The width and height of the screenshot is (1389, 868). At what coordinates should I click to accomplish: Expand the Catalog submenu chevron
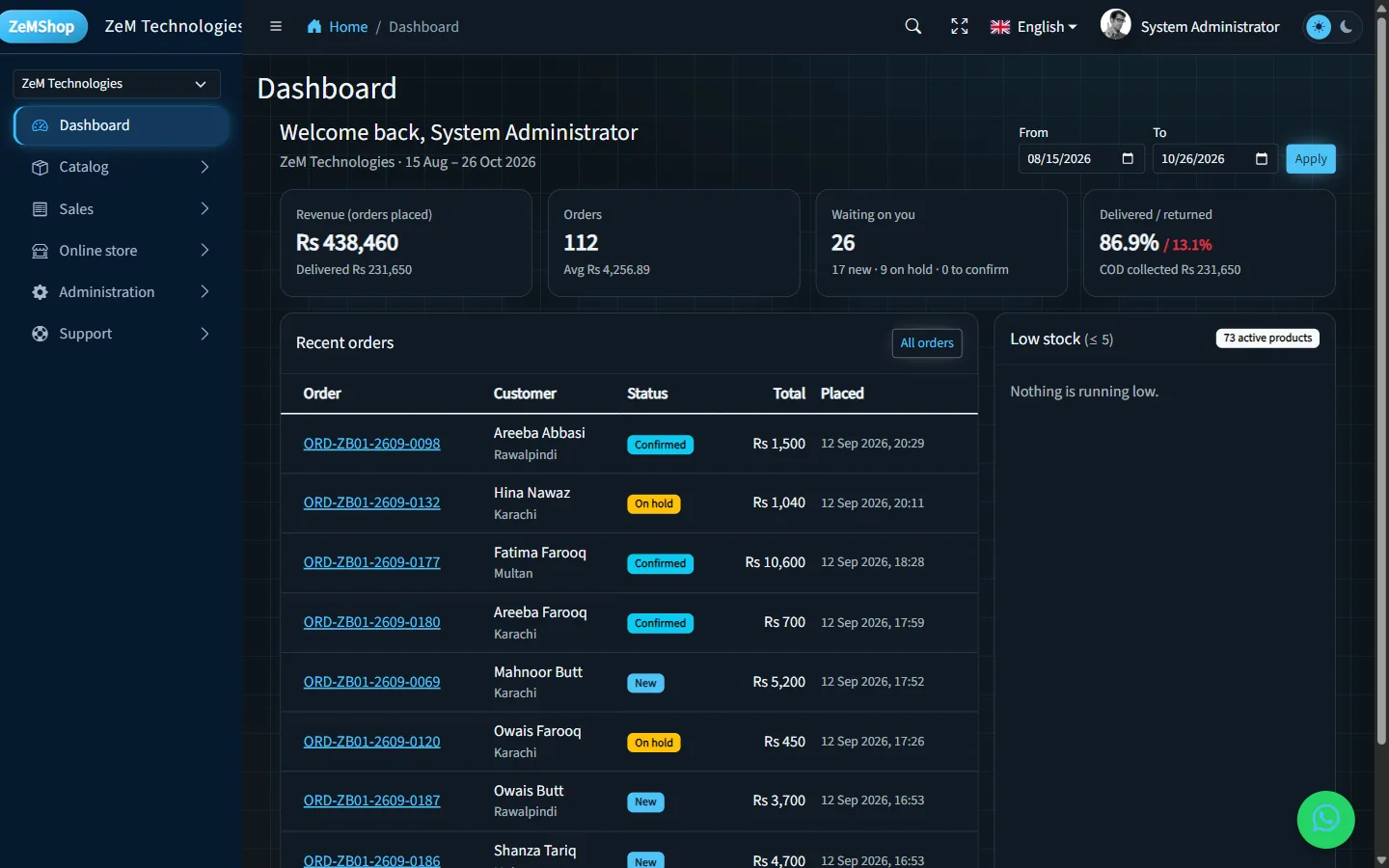point(204,167)
